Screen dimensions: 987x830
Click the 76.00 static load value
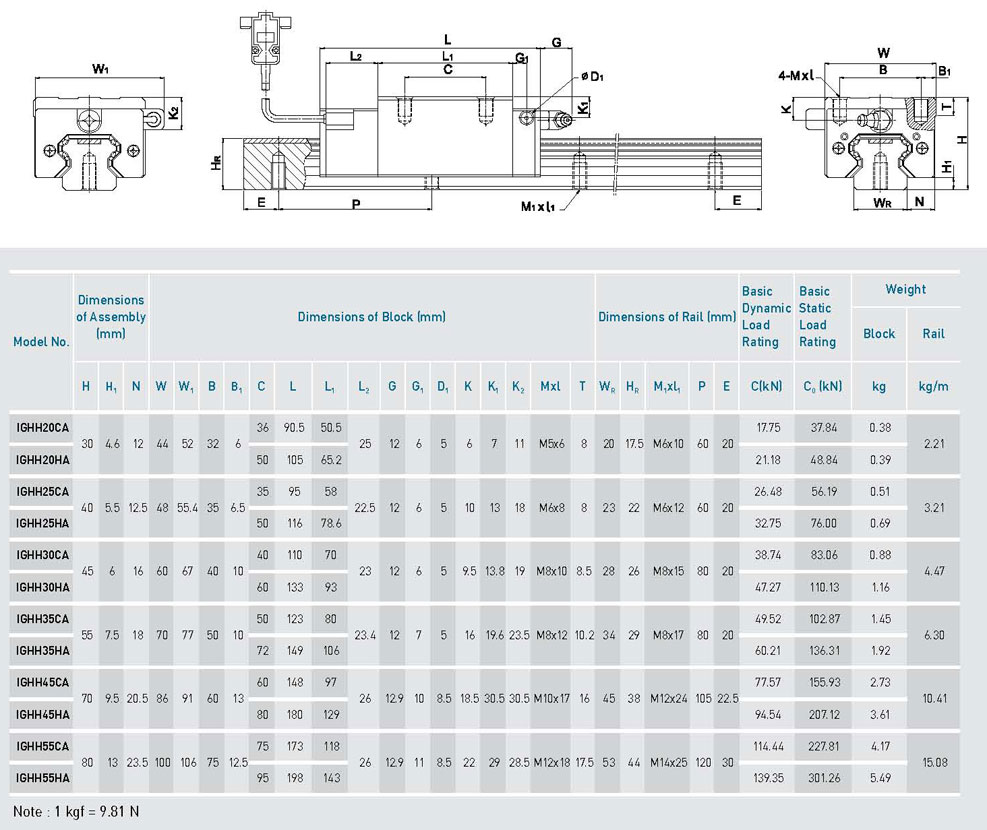click(824, 524)
